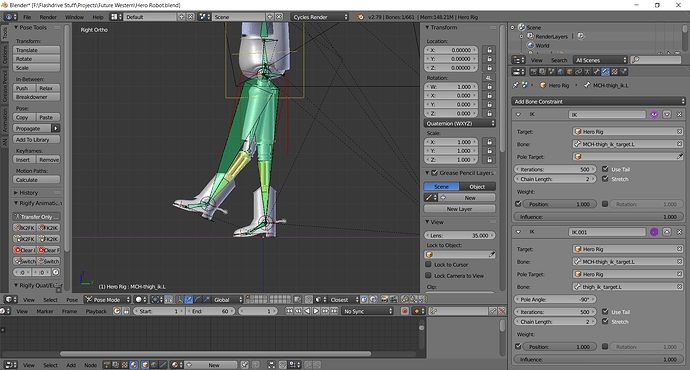This screenshot has height=370, width=690.
Task: Click the timeline record button icon
Action: [x=404, y=311]
